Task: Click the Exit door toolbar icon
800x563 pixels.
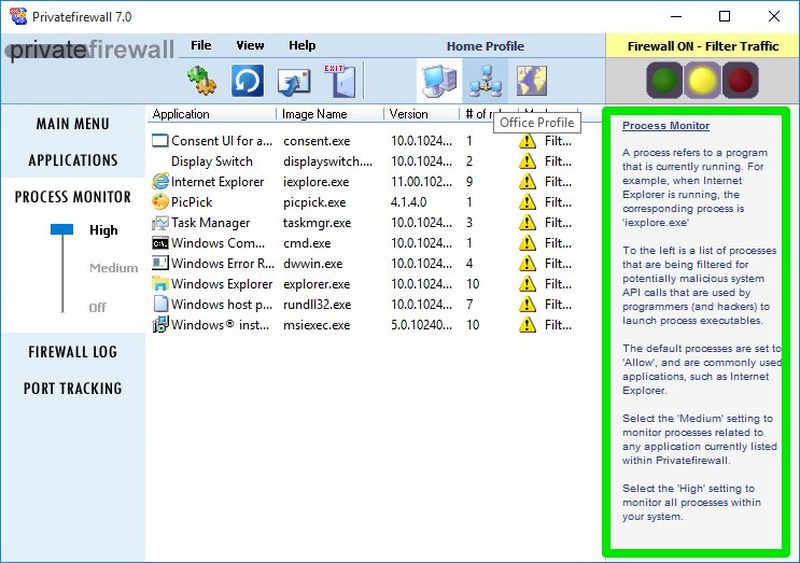Action: [x=340, y=81]
